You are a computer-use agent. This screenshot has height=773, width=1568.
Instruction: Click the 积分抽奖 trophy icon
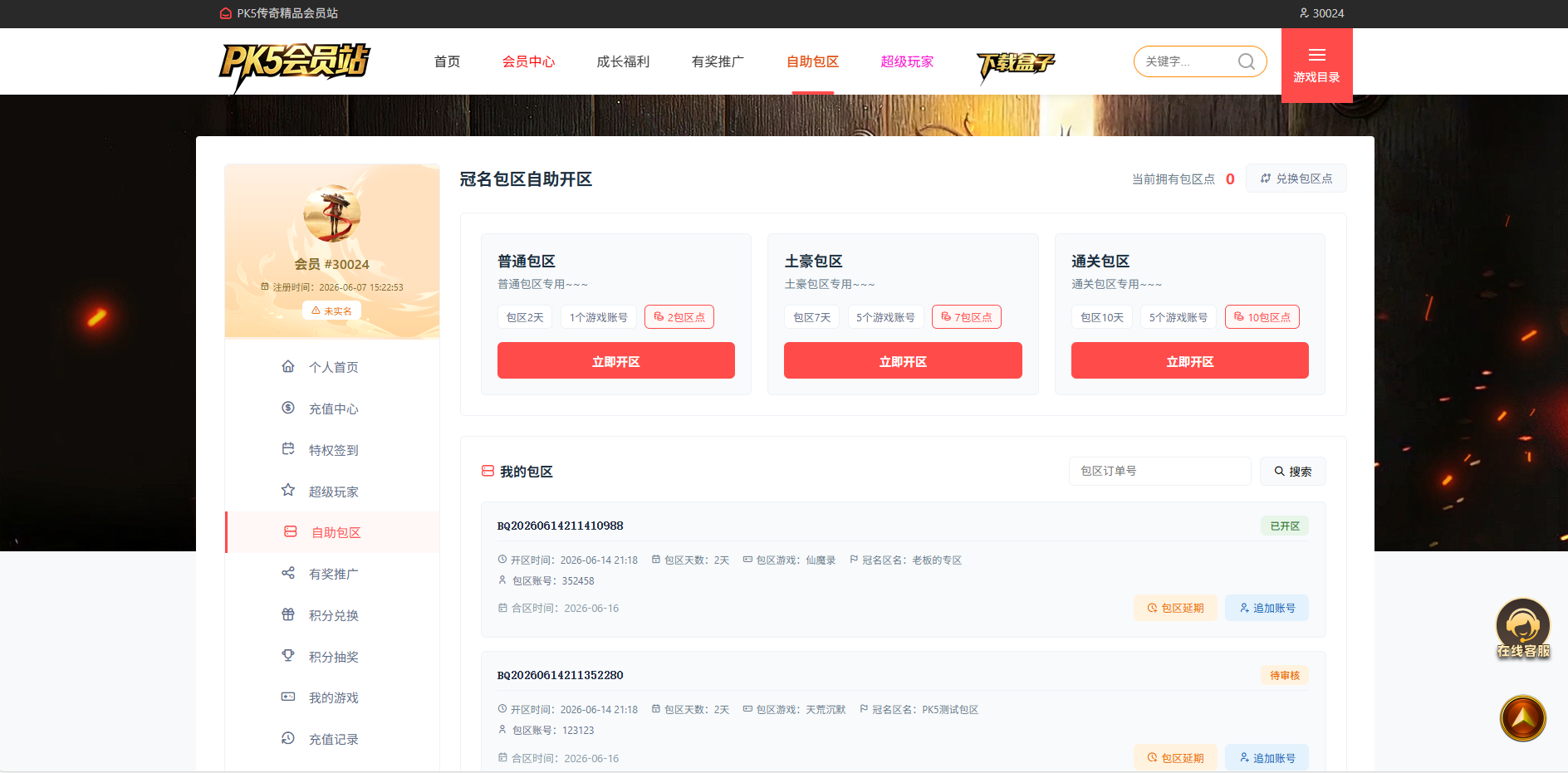click(x=288, y=655)
